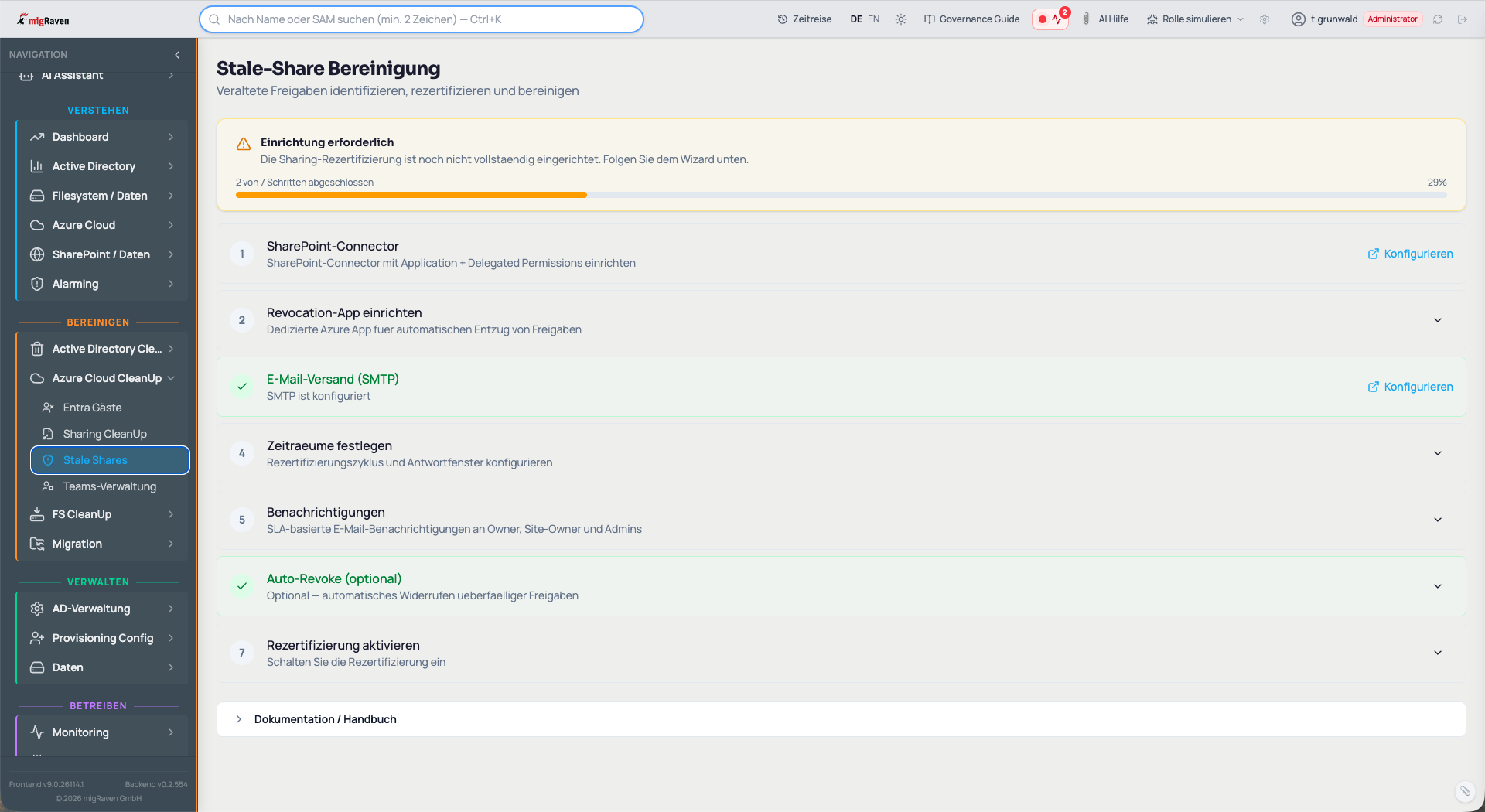1485x812 pixels.
Task: Expand the Revocation-App einrichten step
Action: 1438,320
